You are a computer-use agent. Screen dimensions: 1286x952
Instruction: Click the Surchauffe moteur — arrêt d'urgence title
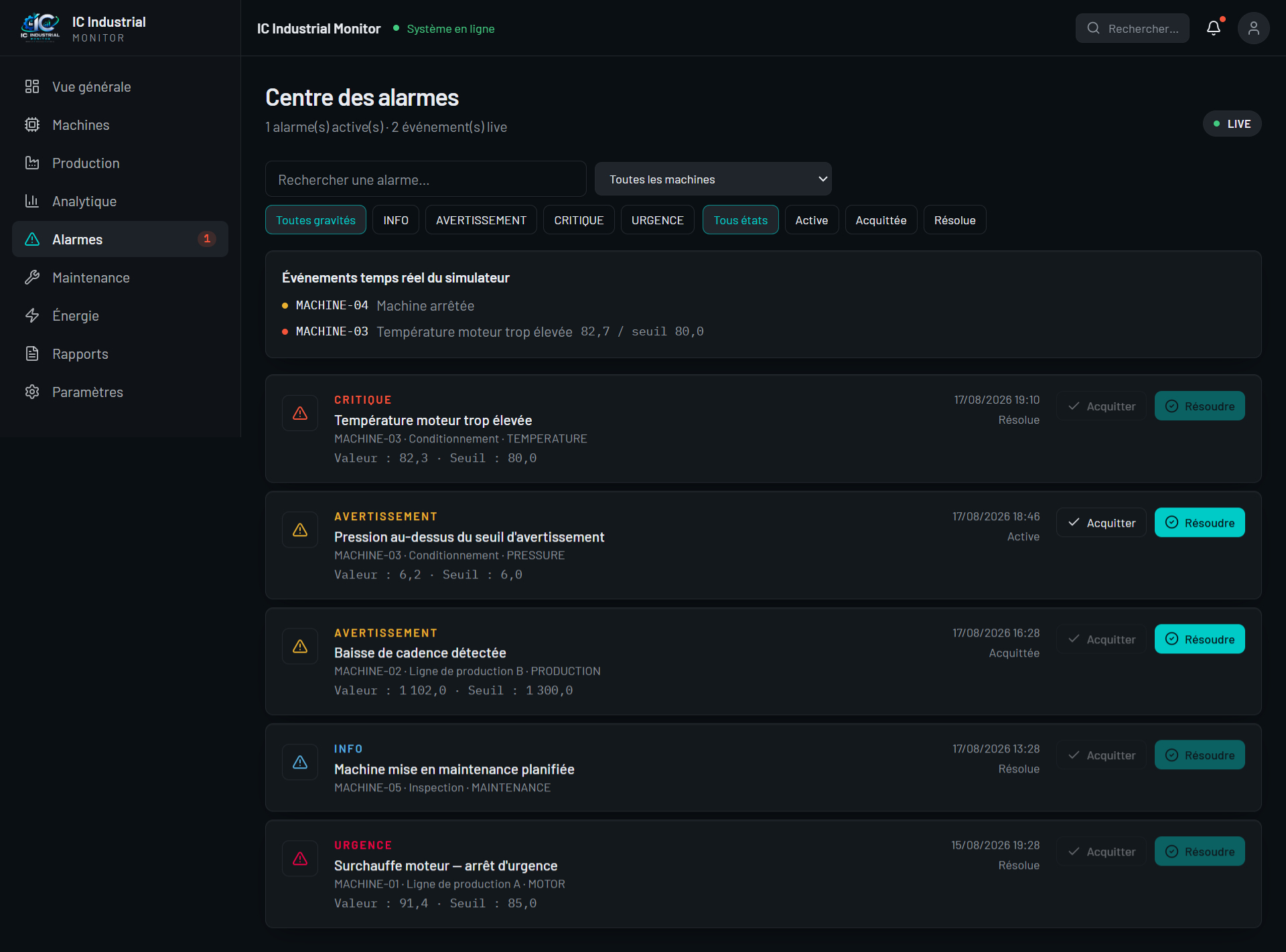coord(445,866)
